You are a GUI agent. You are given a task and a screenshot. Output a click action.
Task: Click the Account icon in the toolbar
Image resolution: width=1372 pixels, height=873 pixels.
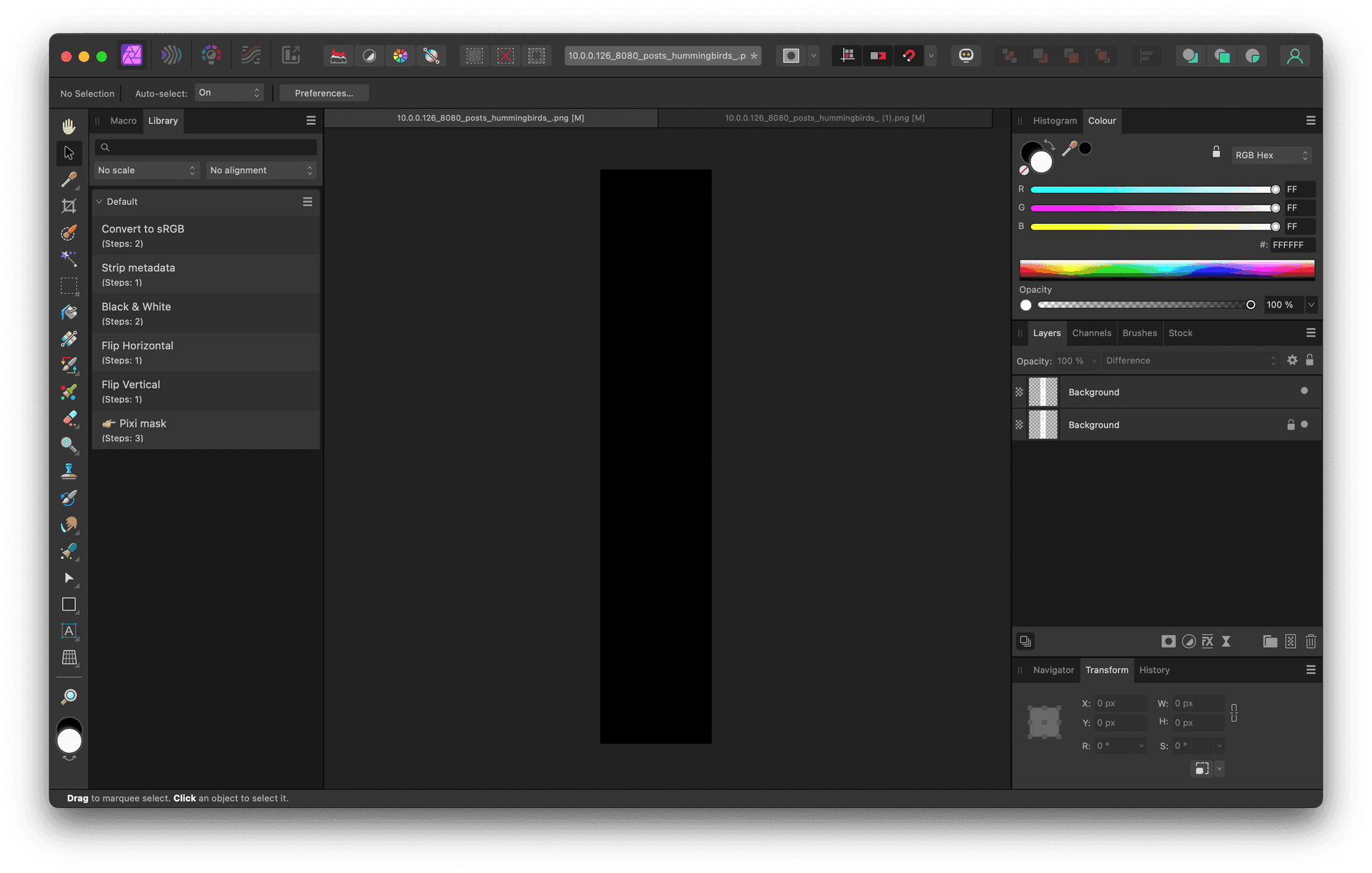pyautogui.click(x=1294, y=56)
